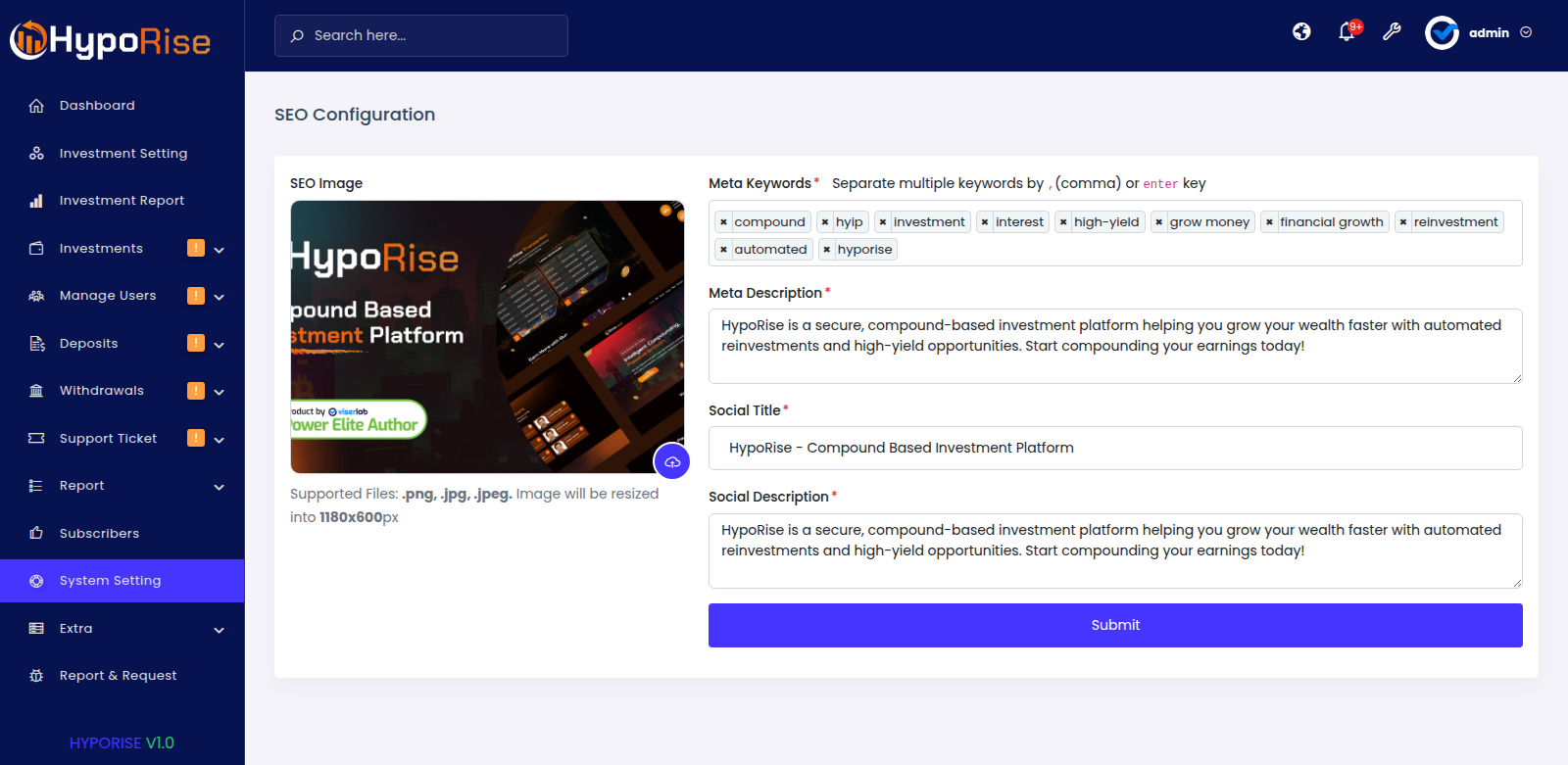Click the Social Title input field
This screenshot has width=1568, height=765.
[x=1115, y=448]
